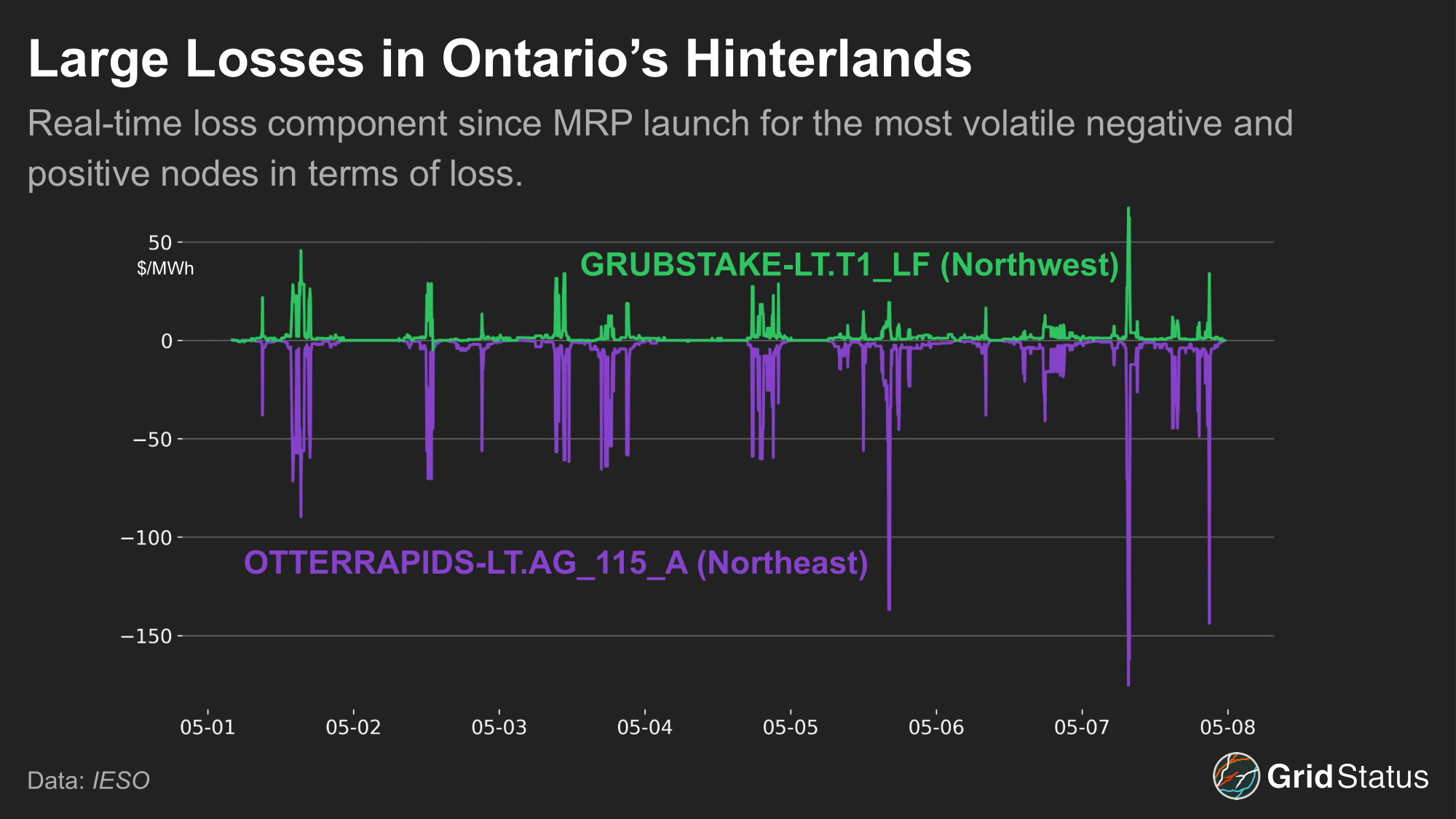The height and width of the screenshot is (819, 1456).
Task: Click the IESO data source text
Action: [121, 780]
